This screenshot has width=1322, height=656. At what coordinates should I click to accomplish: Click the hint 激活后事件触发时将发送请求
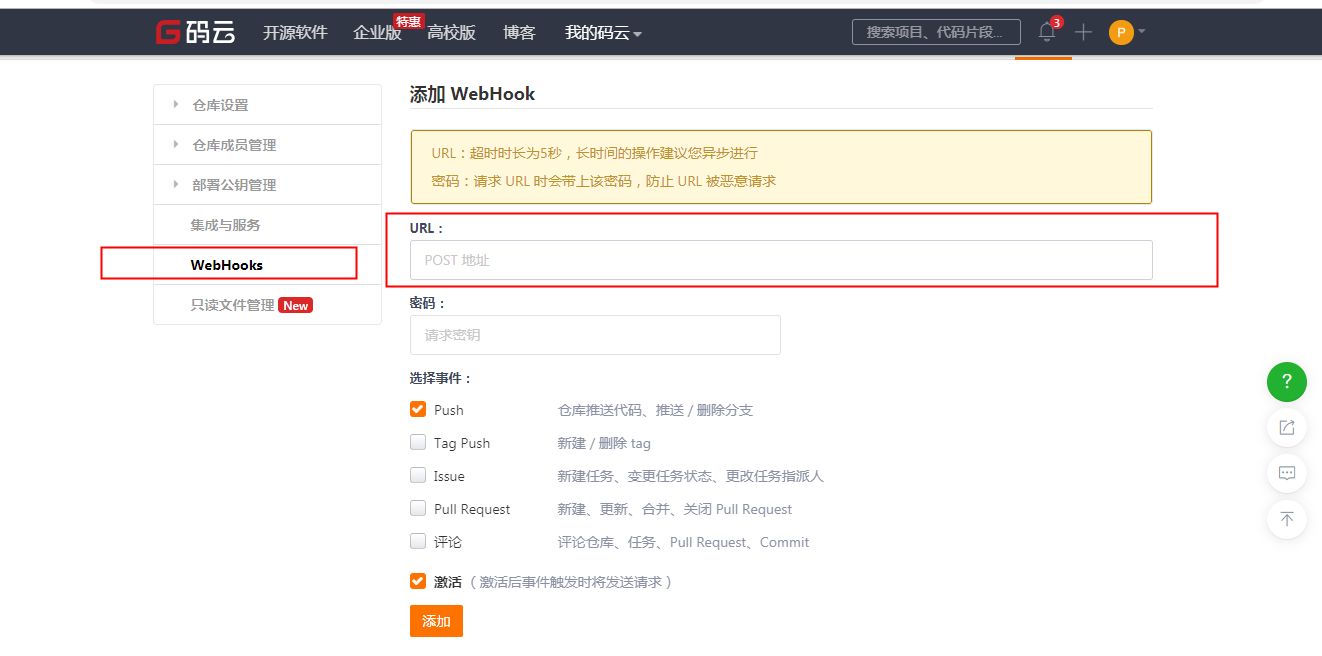[570, 581]
